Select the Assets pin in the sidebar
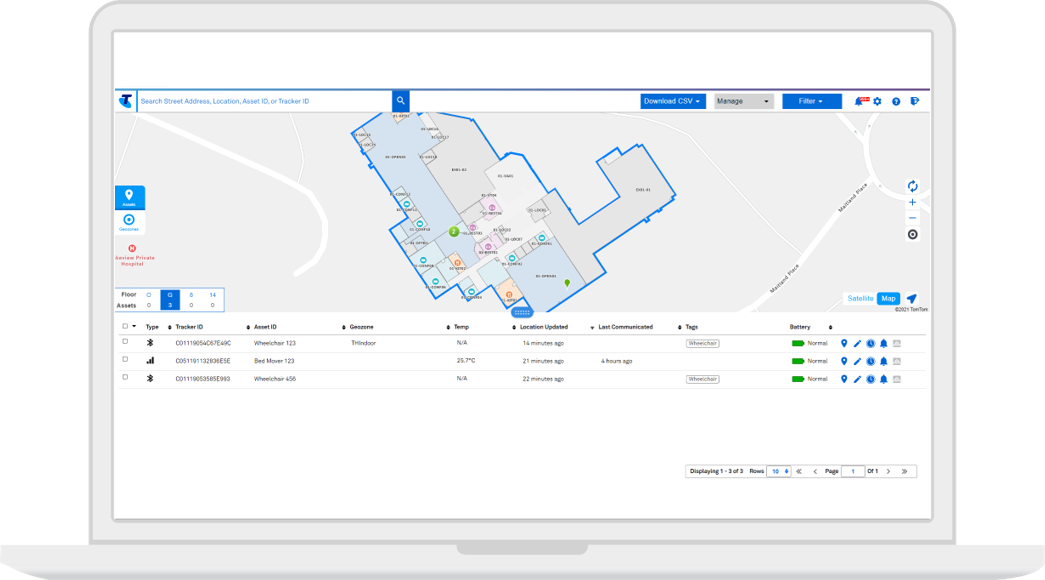The width and height of the screenshot is (1045, 580). pyautogui.click(x=130, y=196)
